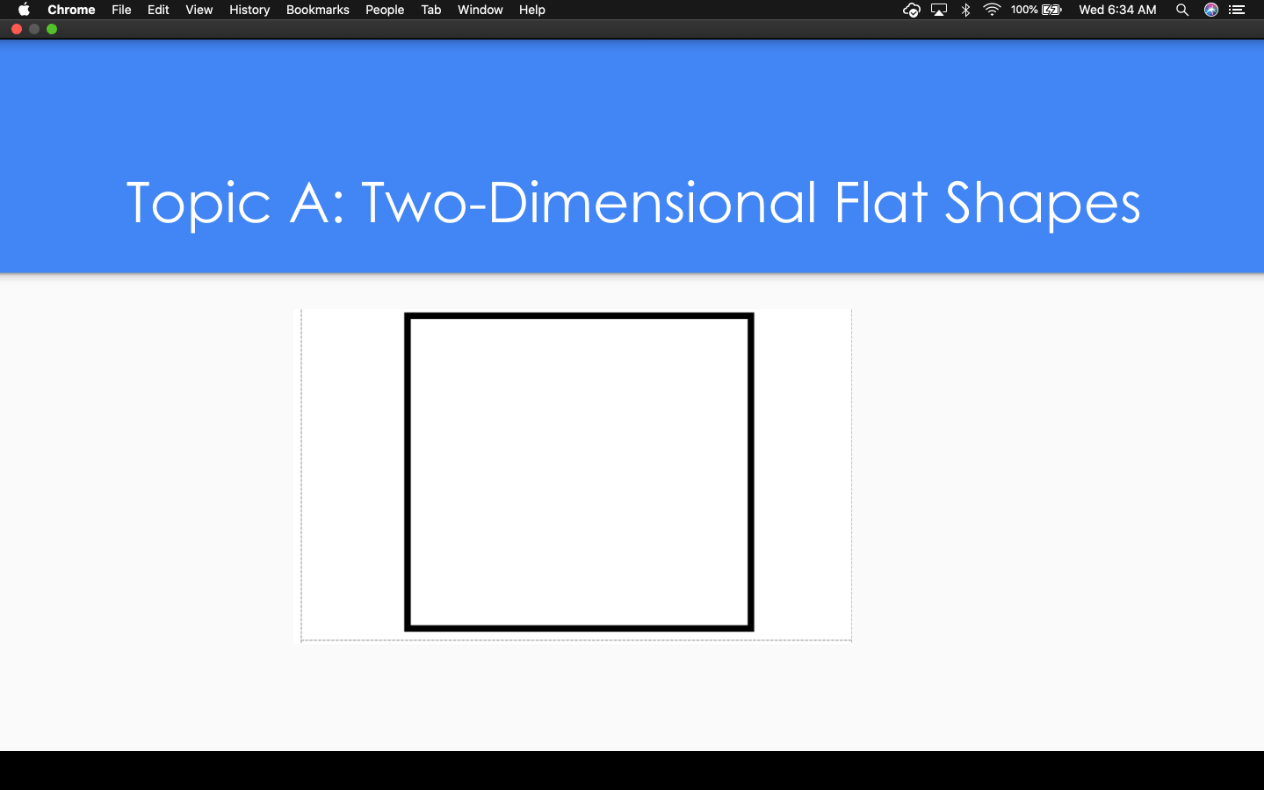Click the red close window button

(x=16, y=29)
